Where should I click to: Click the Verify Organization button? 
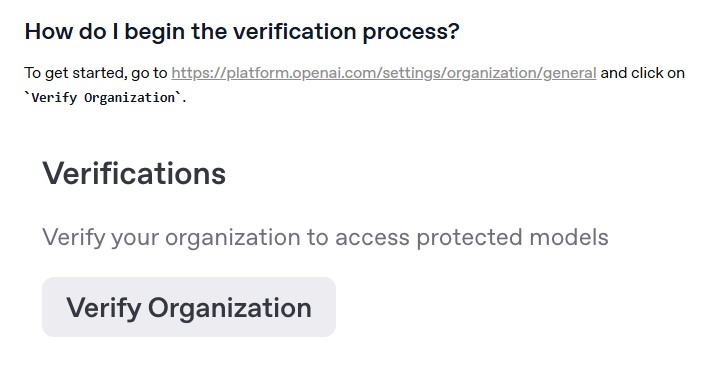click(x=189, y=307)
